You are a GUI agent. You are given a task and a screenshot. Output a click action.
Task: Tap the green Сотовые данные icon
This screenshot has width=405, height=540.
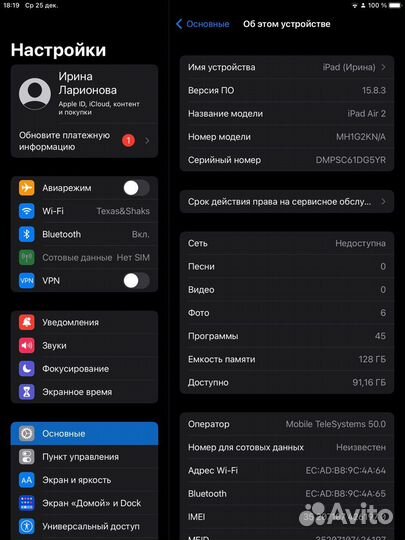pos(27,257)
